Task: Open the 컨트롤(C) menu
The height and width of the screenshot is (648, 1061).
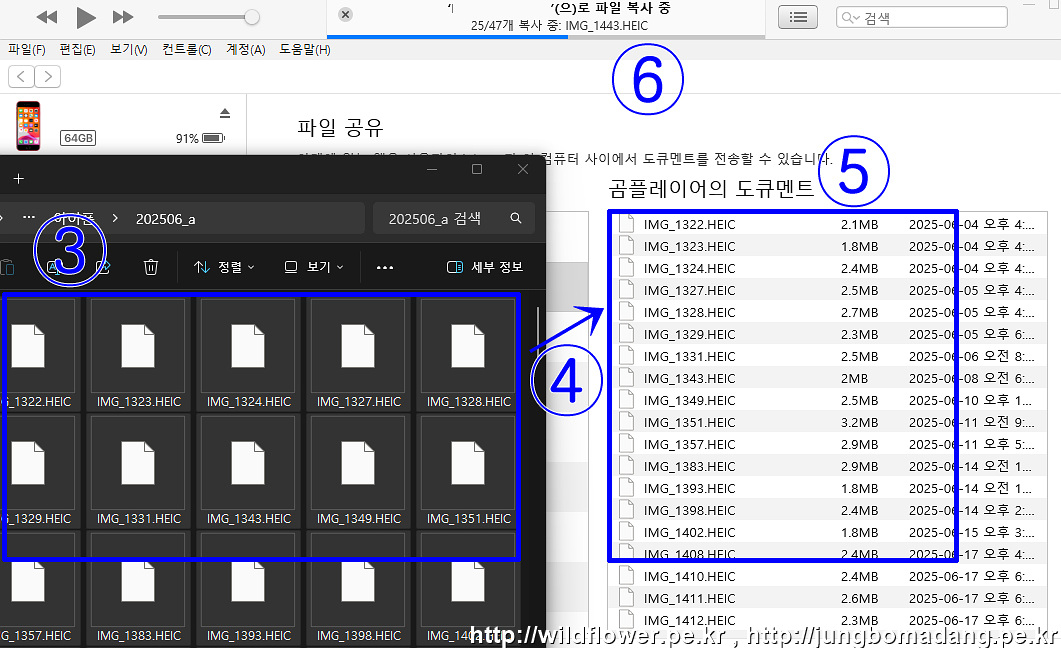Action: [187, 49]
